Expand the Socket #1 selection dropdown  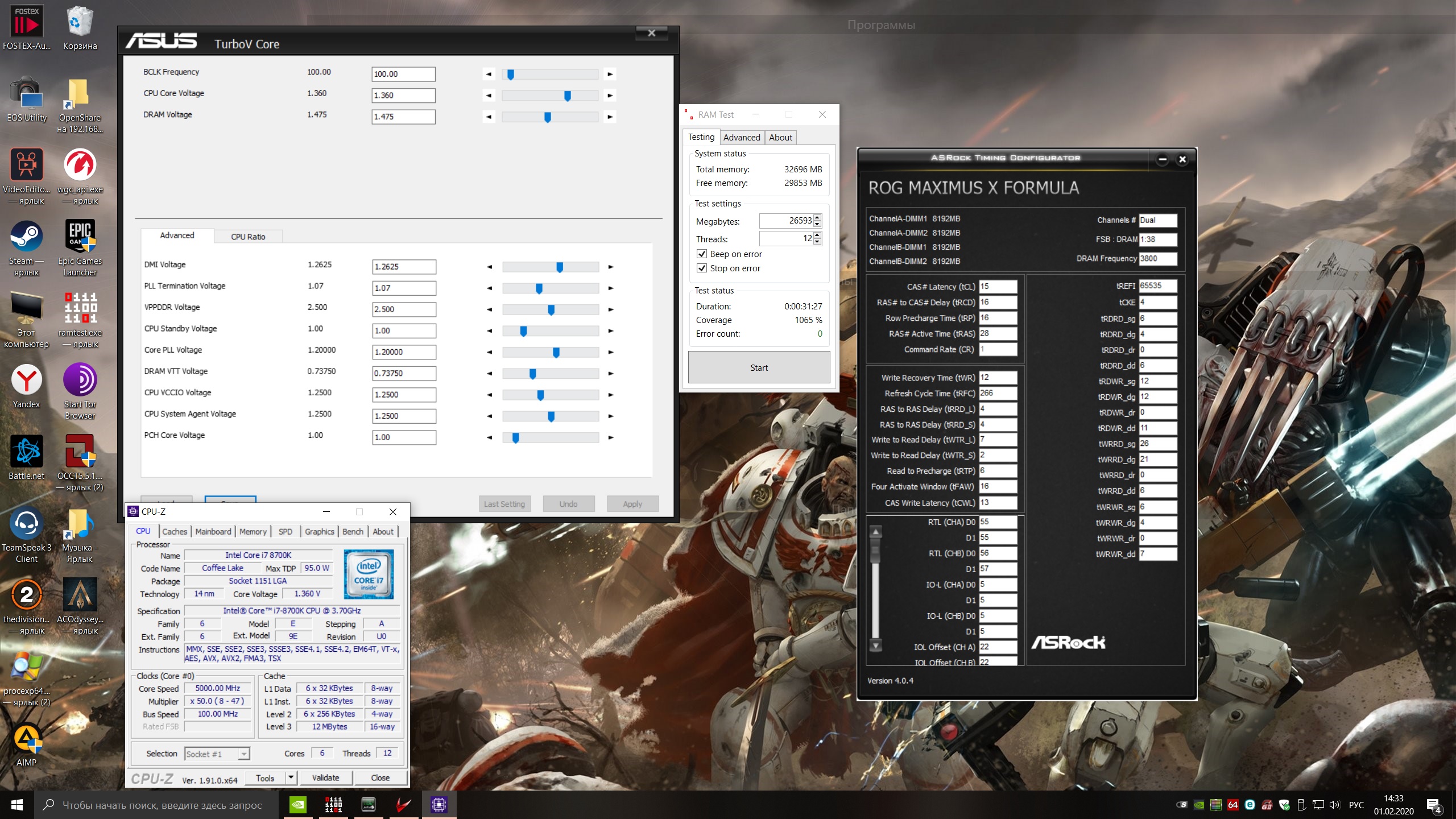click(243, 754)
